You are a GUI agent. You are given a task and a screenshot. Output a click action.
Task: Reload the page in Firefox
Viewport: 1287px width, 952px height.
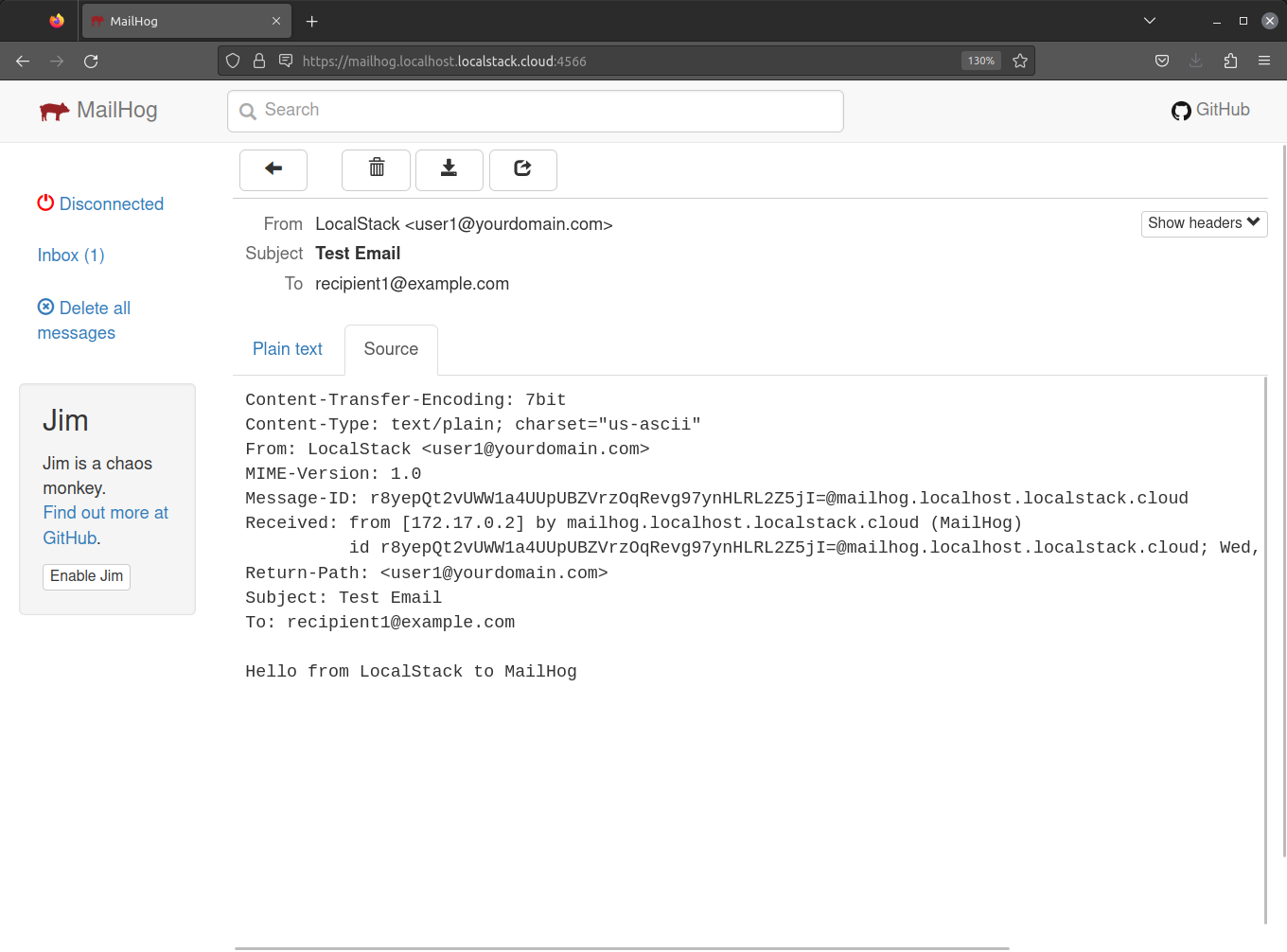coord(91,62)
